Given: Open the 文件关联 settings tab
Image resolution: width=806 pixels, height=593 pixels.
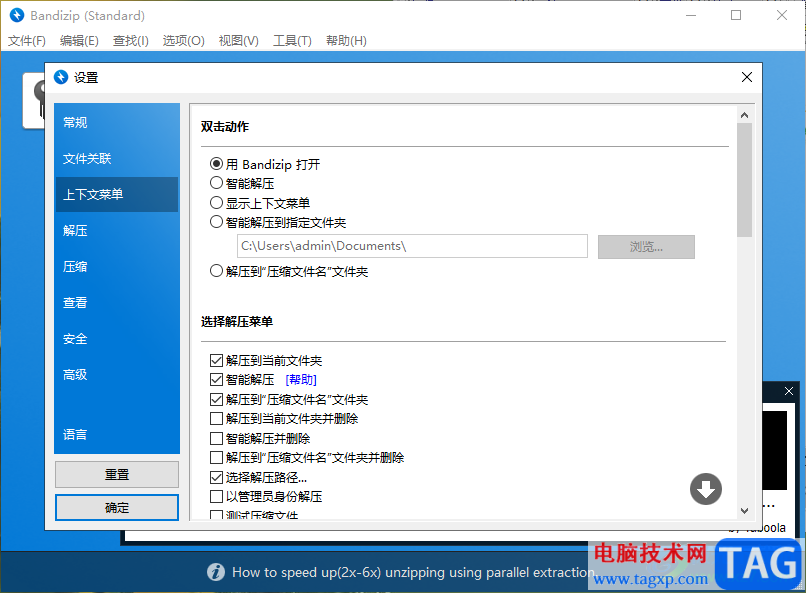Looking at the screenshot, I should tap(117, 158).
